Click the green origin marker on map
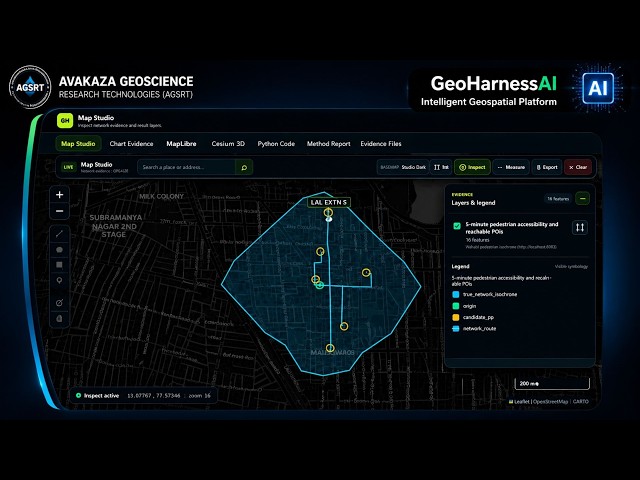Image resolution: width=640 pixels, height=480 pixels. click(x=320, y=285)
